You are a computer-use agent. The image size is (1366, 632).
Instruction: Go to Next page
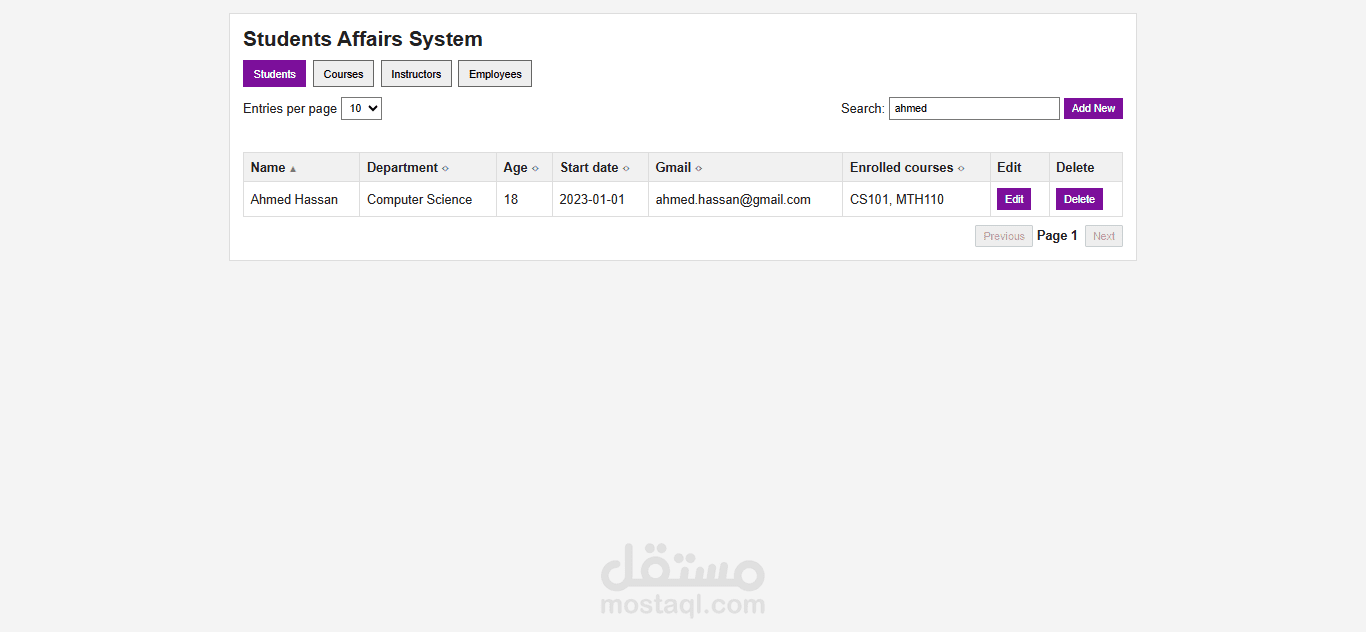click(x=1104, y=236)
